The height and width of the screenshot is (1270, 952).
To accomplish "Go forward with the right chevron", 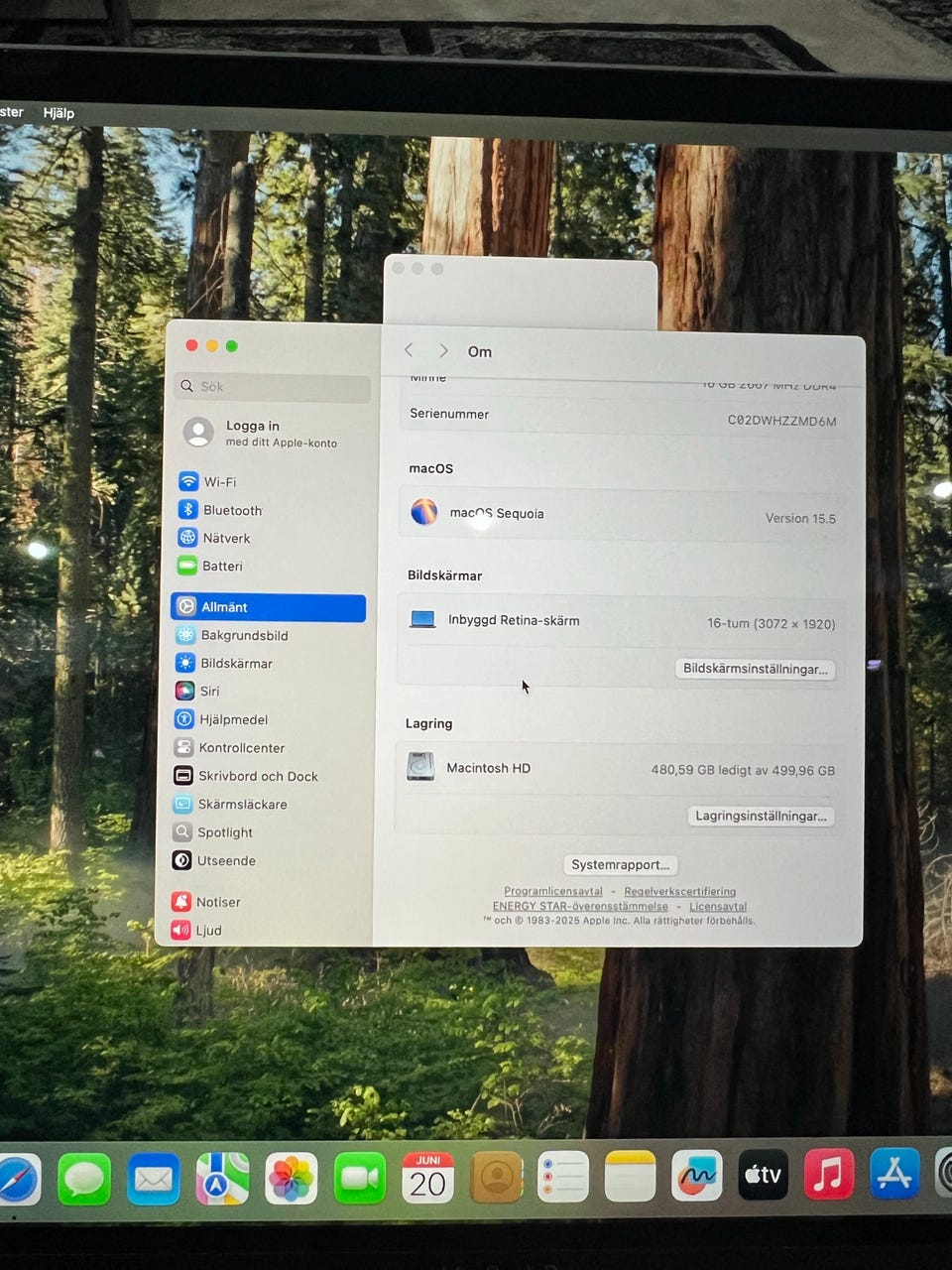I will click(x=443, y=351).
